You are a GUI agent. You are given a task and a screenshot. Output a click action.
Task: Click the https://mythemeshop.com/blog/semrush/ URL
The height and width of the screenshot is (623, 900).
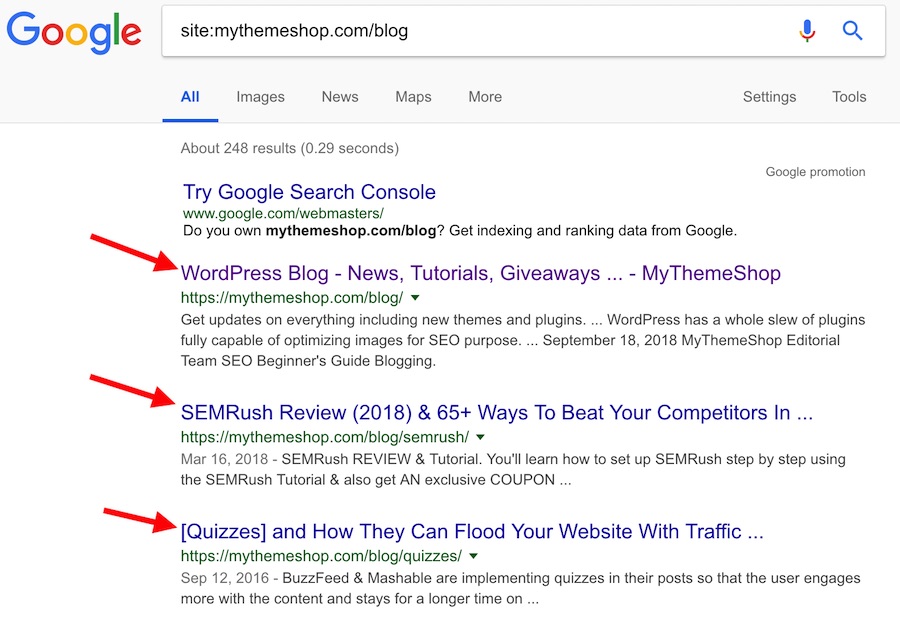point(325,437)
